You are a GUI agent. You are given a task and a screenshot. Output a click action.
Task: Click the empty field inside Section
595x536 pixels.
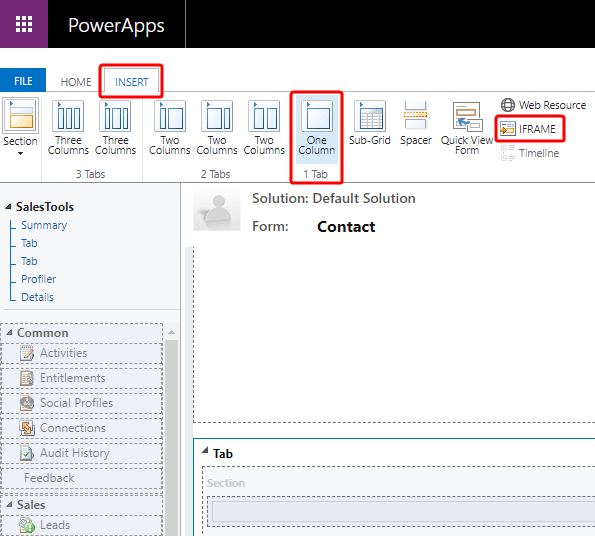[403, 511]
